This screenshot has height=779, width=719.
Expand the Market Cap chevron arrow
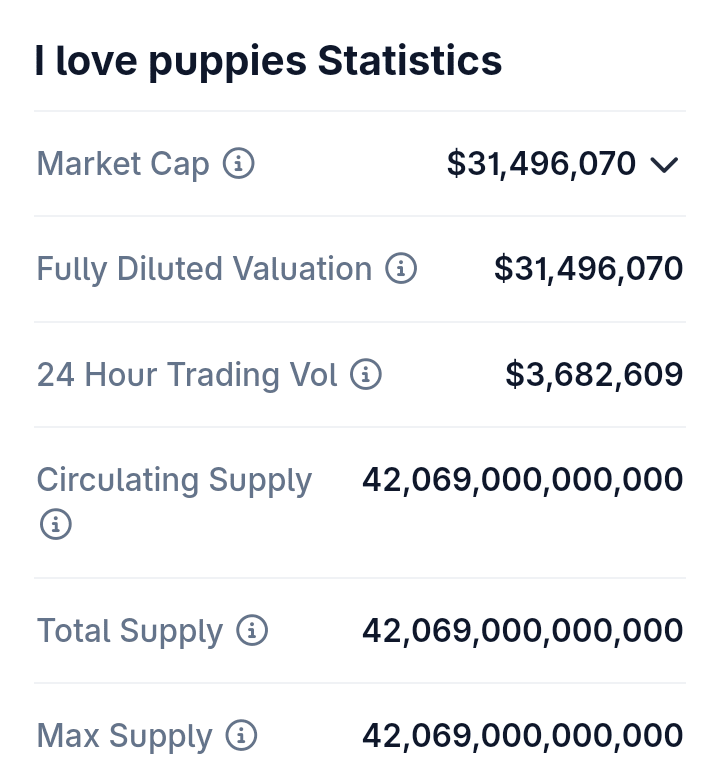click(x=664, y=164)
